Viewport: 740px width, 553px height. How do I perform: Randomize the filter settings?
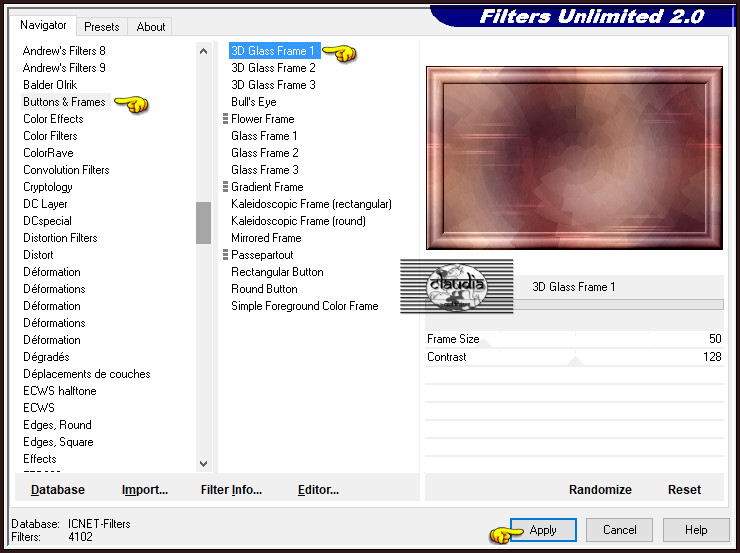[x=600, y=490]
